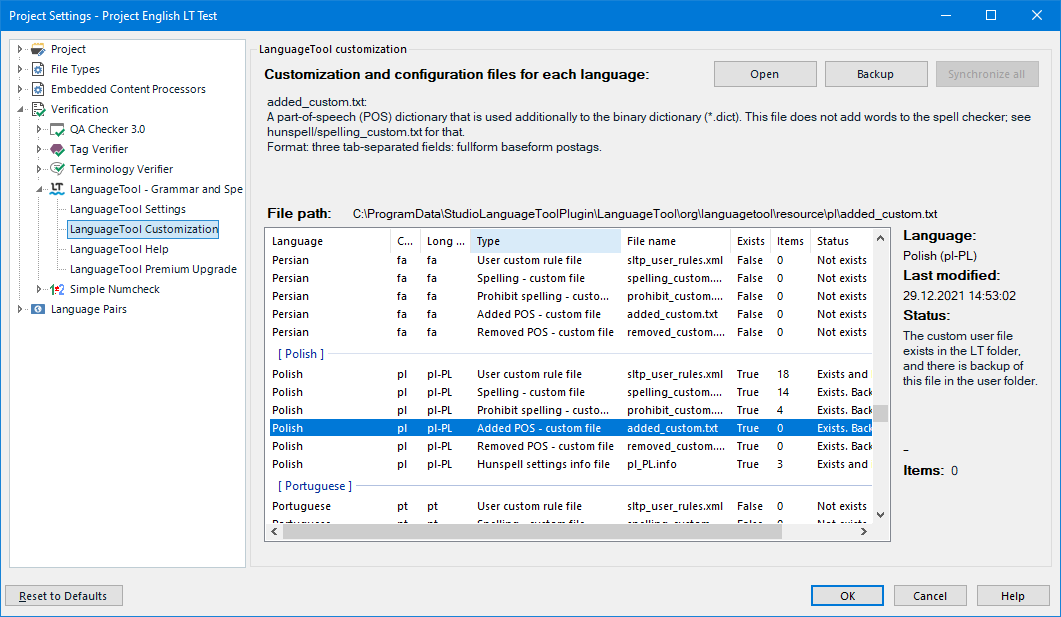
Task: Click Reset to Defaults button
Action: pyautogui.click(x=64, y=596)
